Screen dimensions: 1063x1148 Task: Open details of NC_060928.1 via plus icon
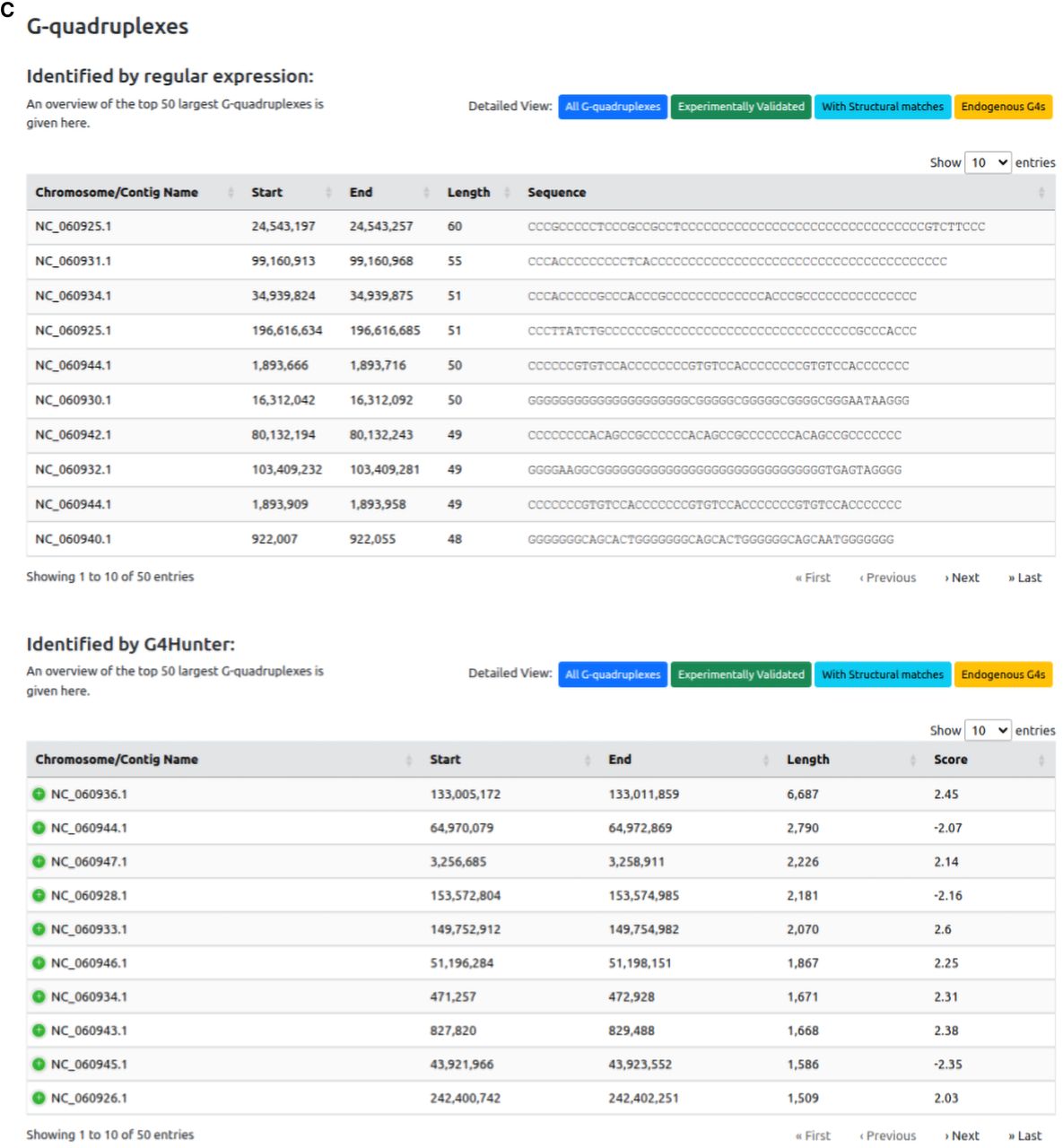pyautogui.click(x=39, y=895)
